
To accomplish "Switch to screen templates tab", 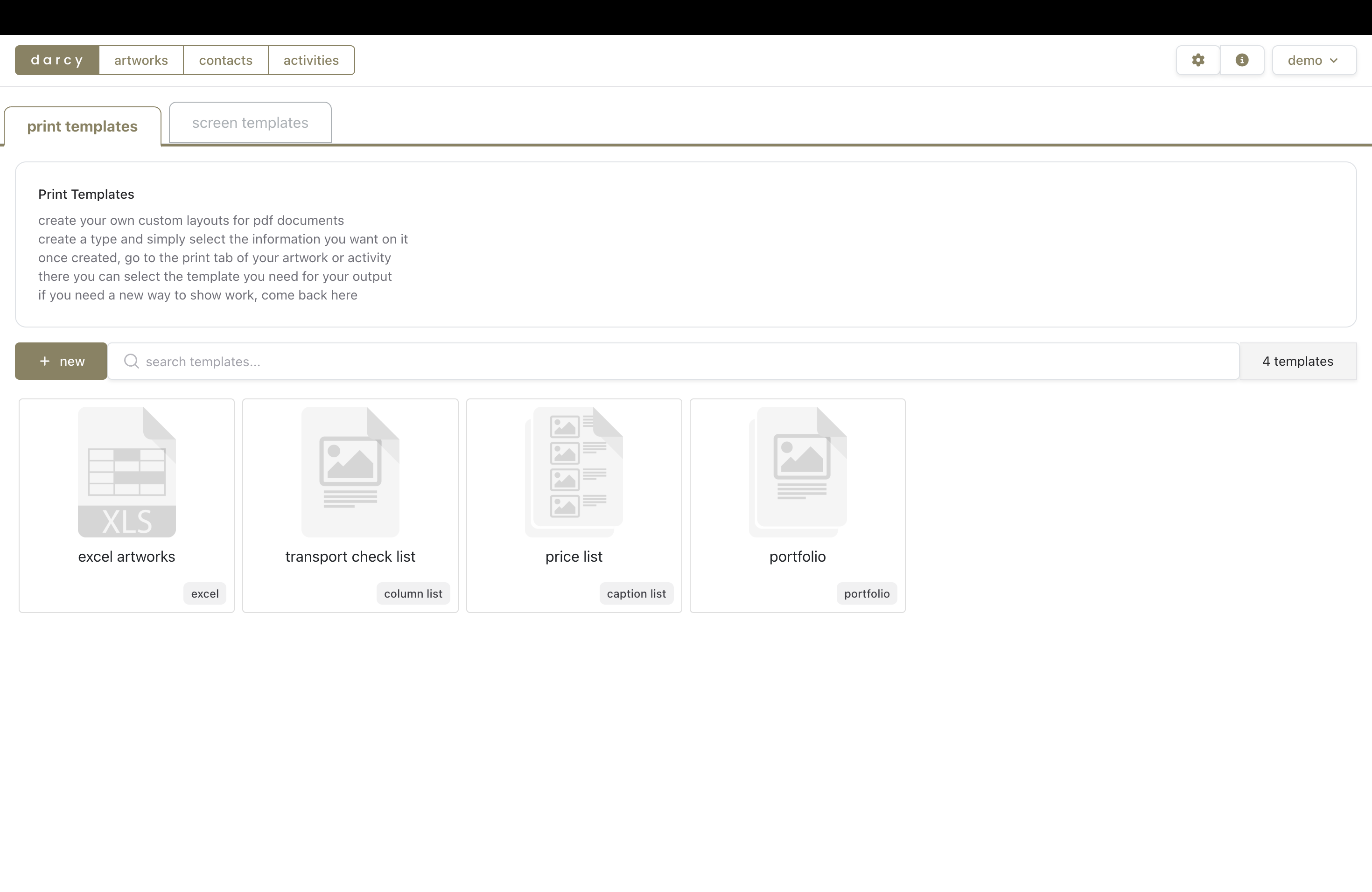I will point(250,123).
